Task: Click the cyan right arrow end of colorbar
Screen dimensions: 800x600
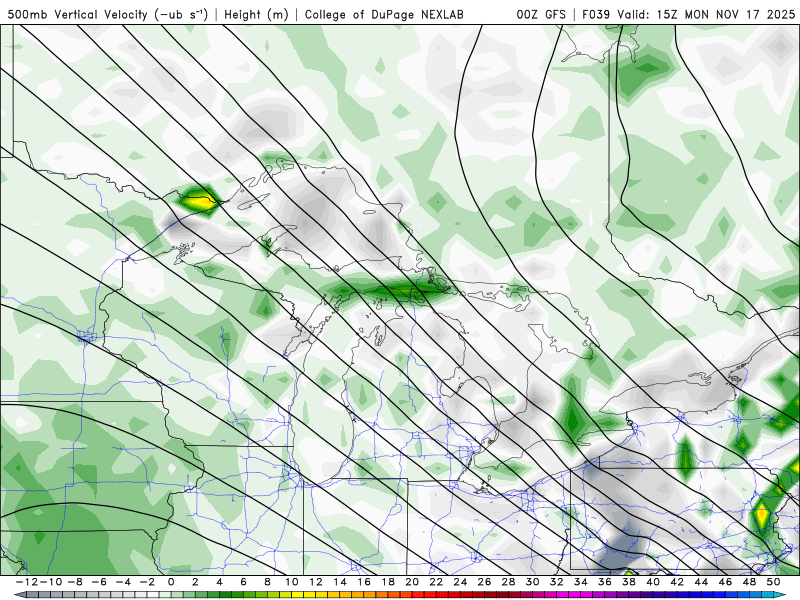Action: click(x=781, y=595)
